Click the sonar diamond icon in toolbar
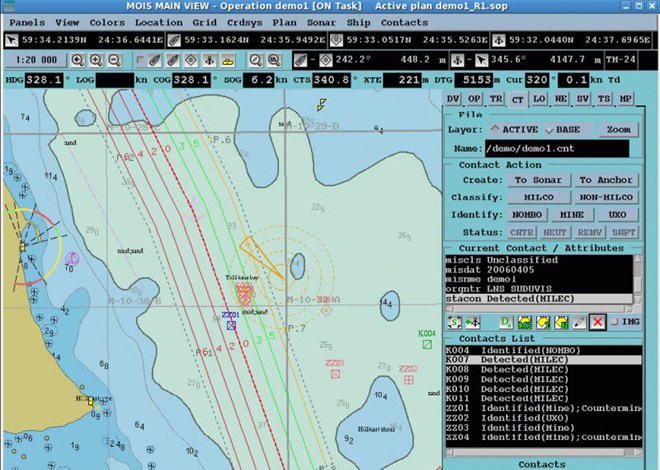Viewport: 660px width, 470px height. coord(191,60)
